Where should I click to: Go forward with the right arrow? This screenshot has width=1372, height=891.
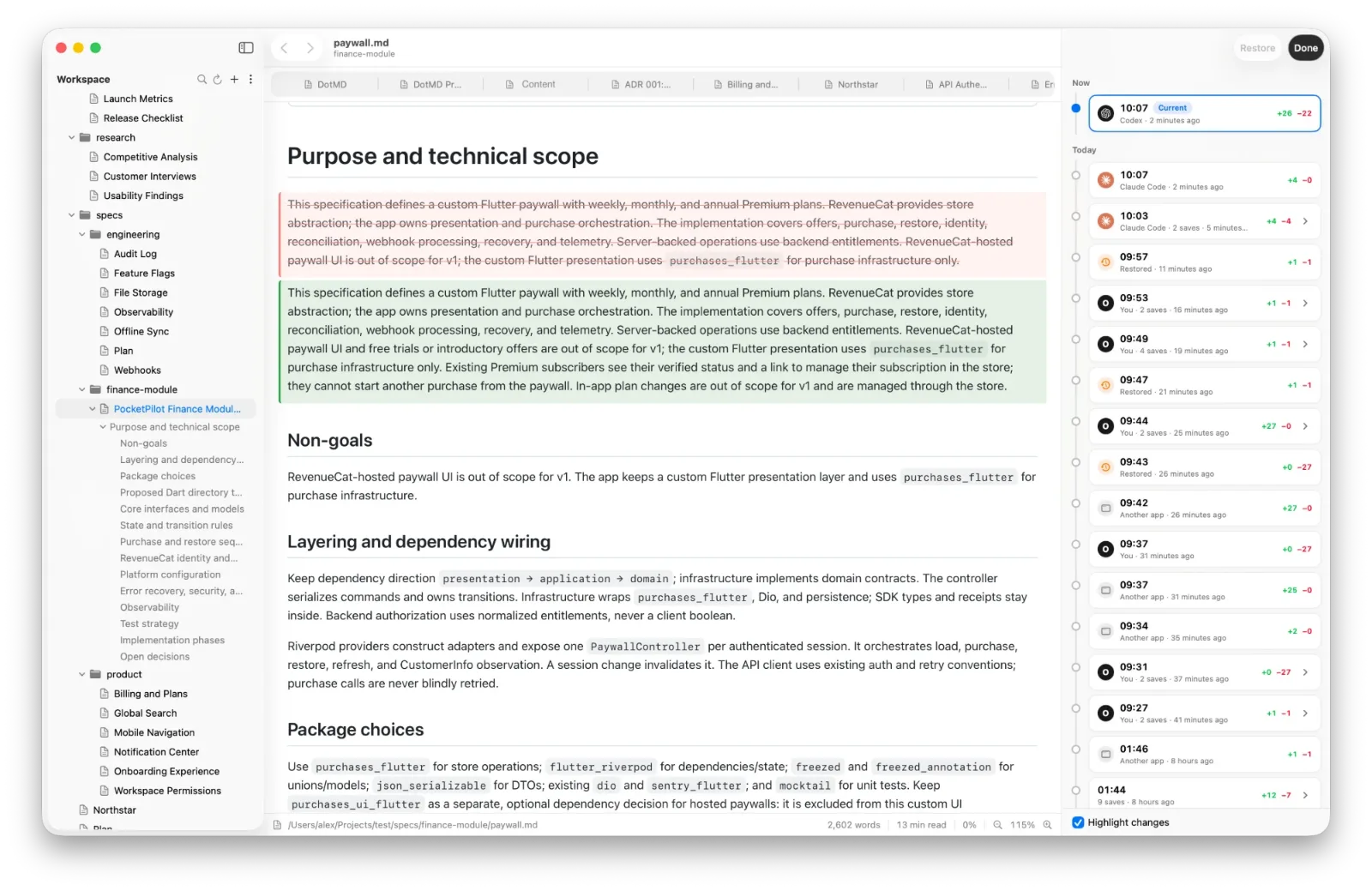click(310, 48)
